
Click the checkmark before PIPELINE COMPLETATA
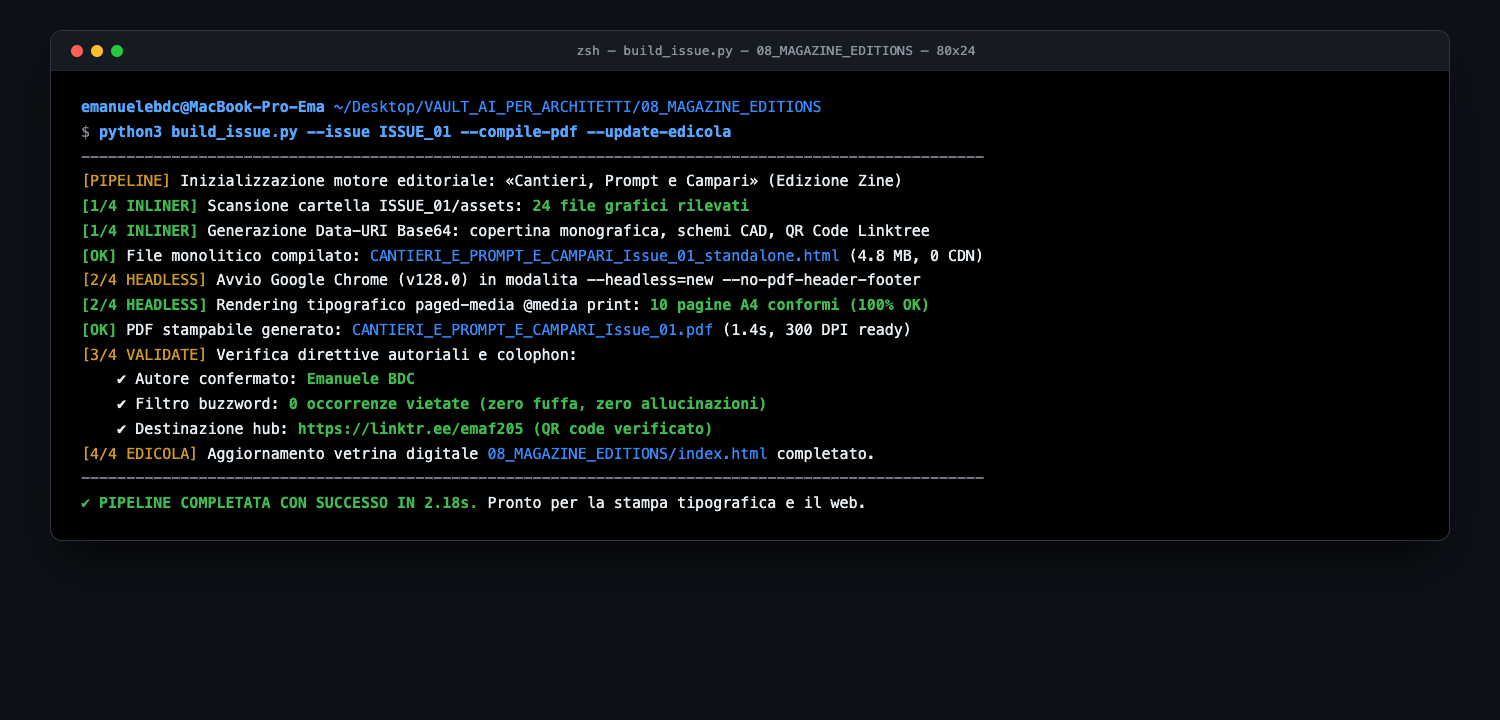[x=86, y=503]
